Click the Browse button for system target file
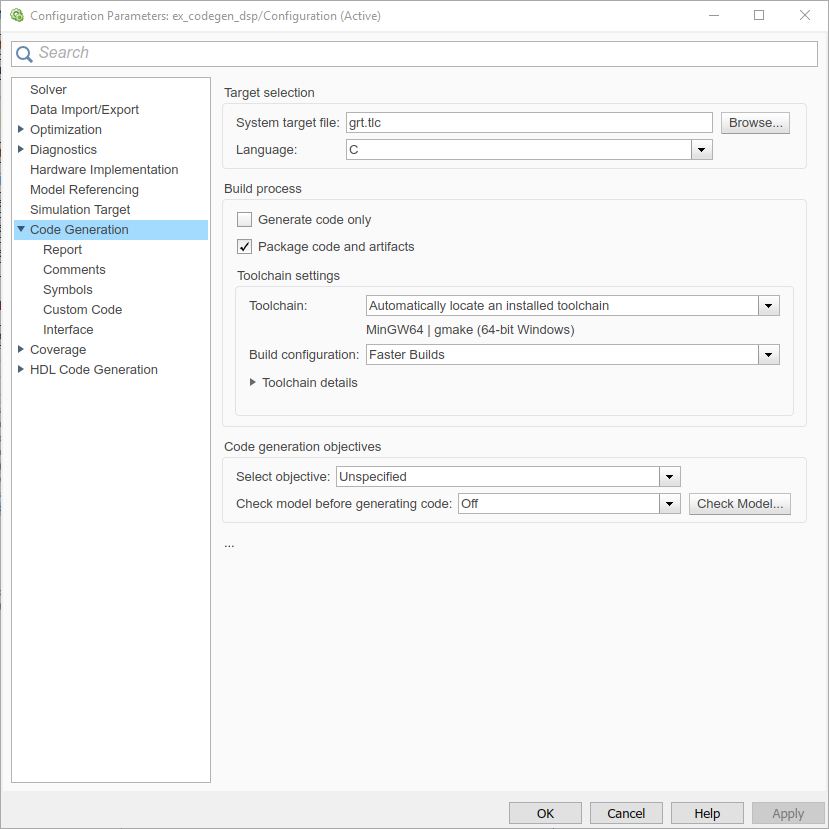829x829 pixels. 755,122
